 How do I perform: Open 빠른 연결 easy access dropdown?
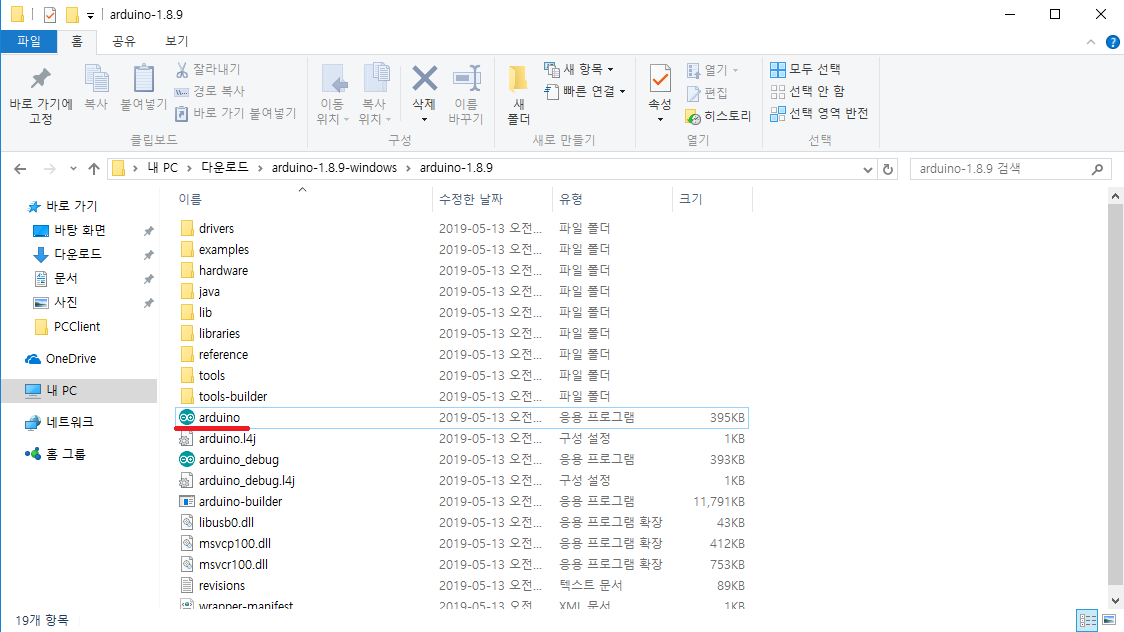[x=585, y=91]
